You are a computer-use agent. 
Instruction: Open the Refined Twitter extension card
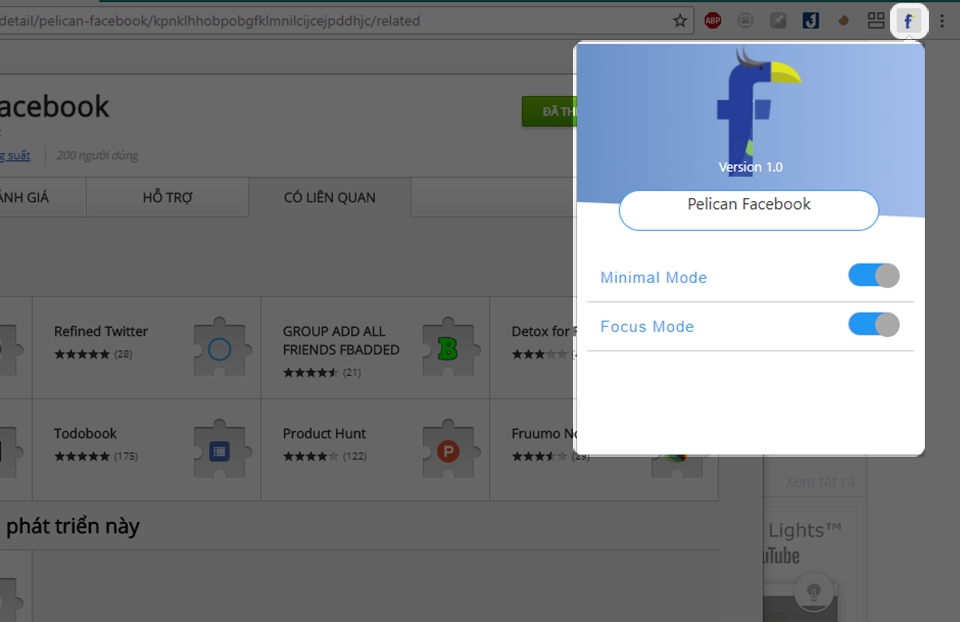tap(146, 348)
